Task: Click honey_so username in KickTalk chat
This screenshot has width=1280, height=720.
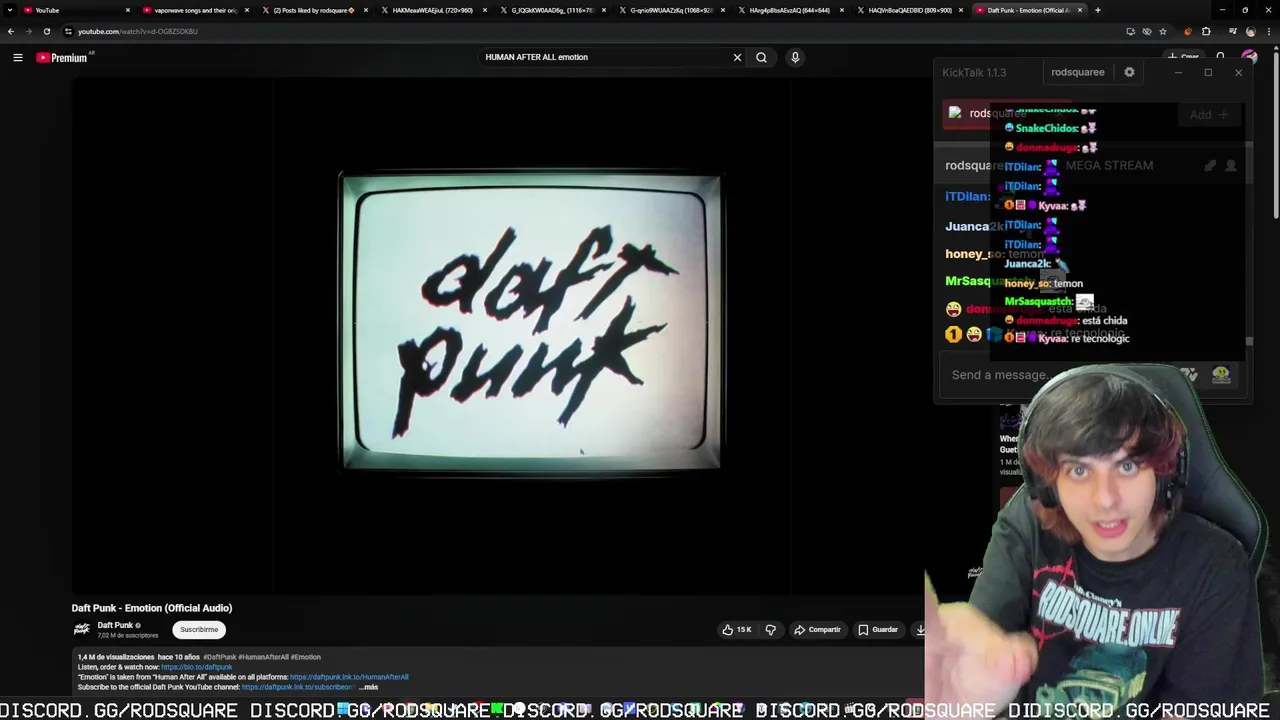Action: pos(974,254)
